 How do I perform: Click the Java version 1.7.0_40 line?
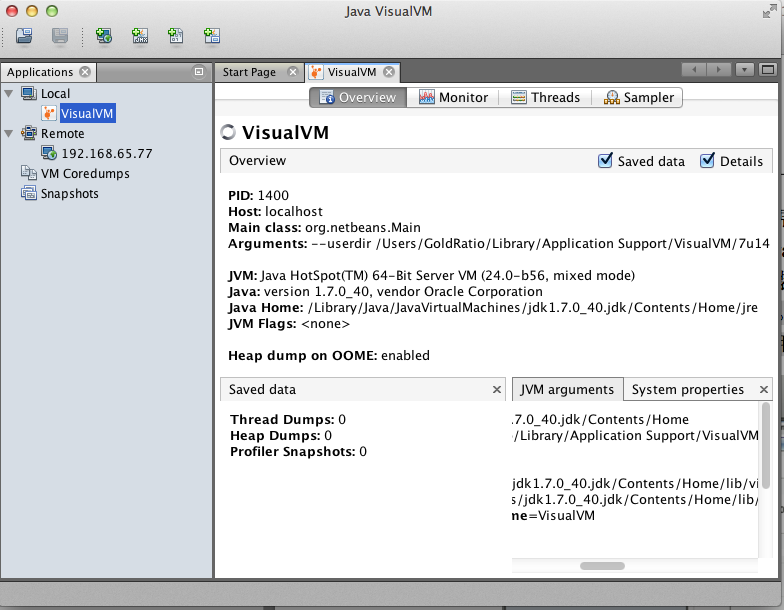point(386,292)
